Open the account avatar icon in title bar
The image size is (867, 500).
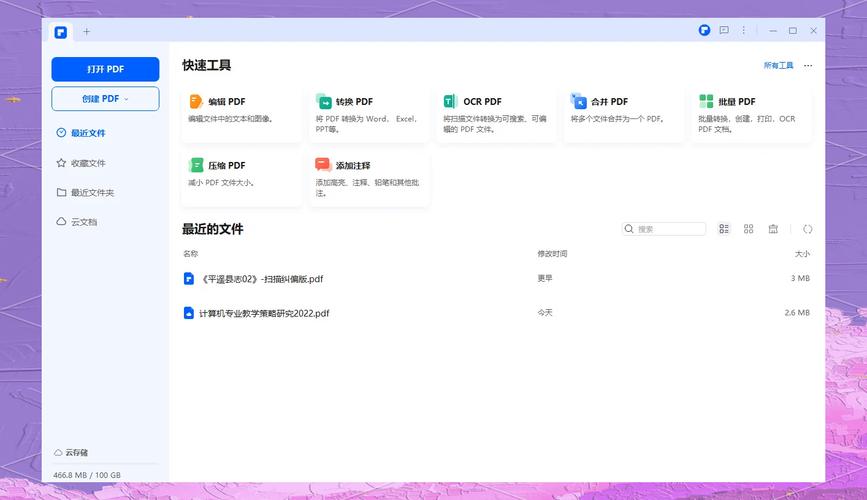pos(704,30)
